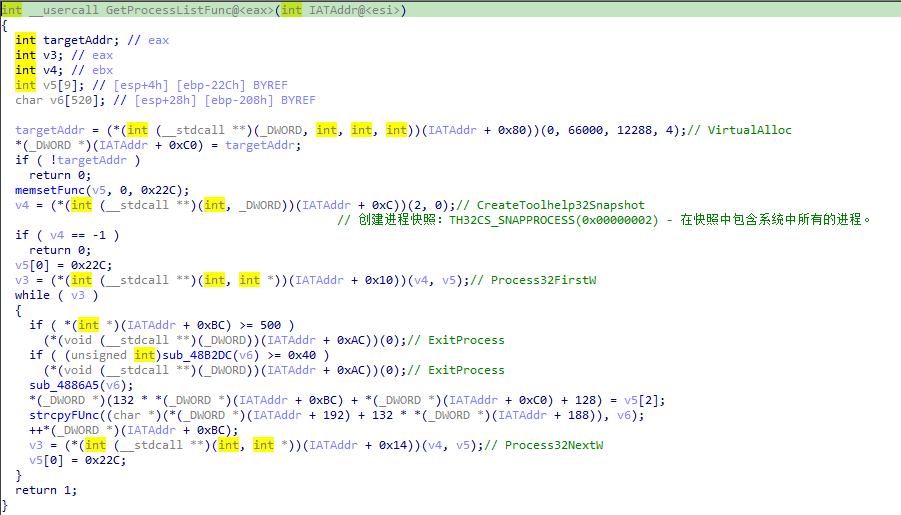Click the targetAddr variable declaration

[x=78, y=40]
